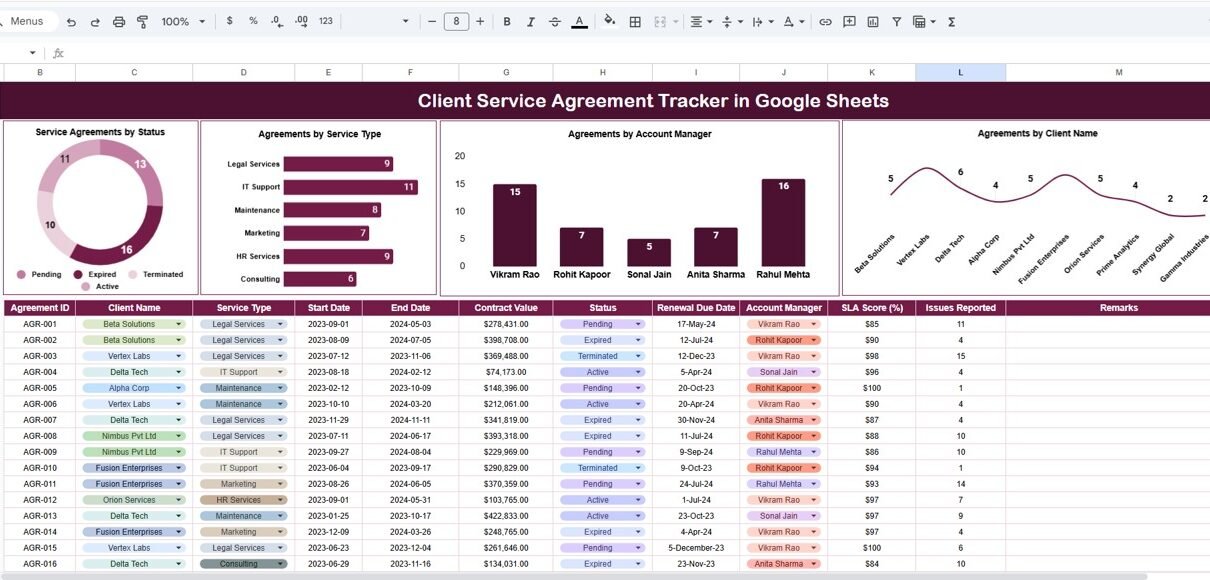The width and height of the screenshot is (1210, 580).
Task: Toggle bold formatting
Action: point(507,21)
